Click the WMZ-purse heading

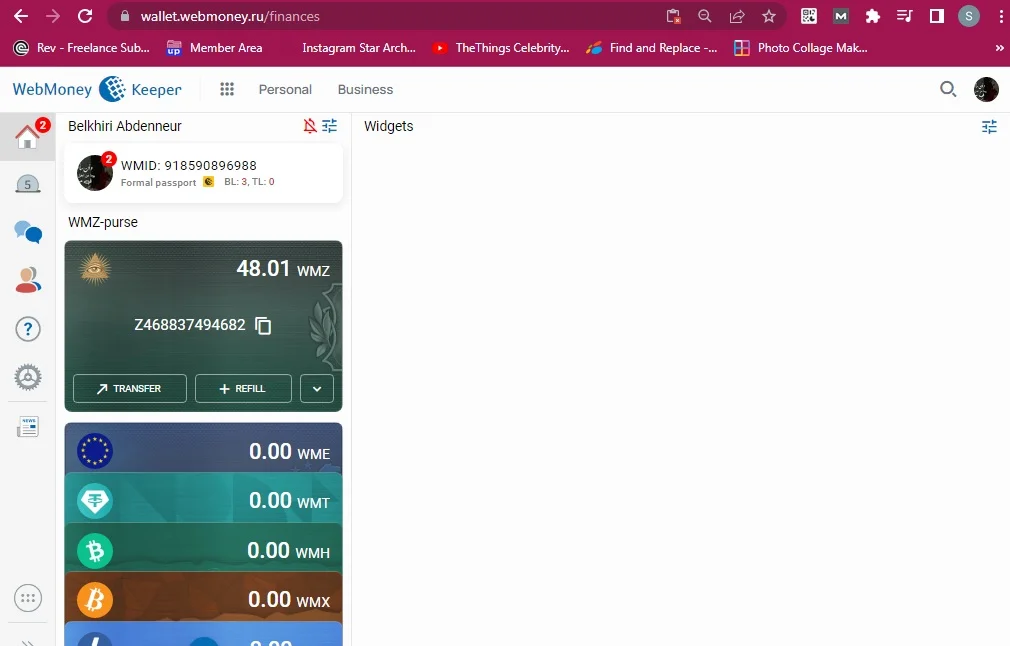point(103,222)
